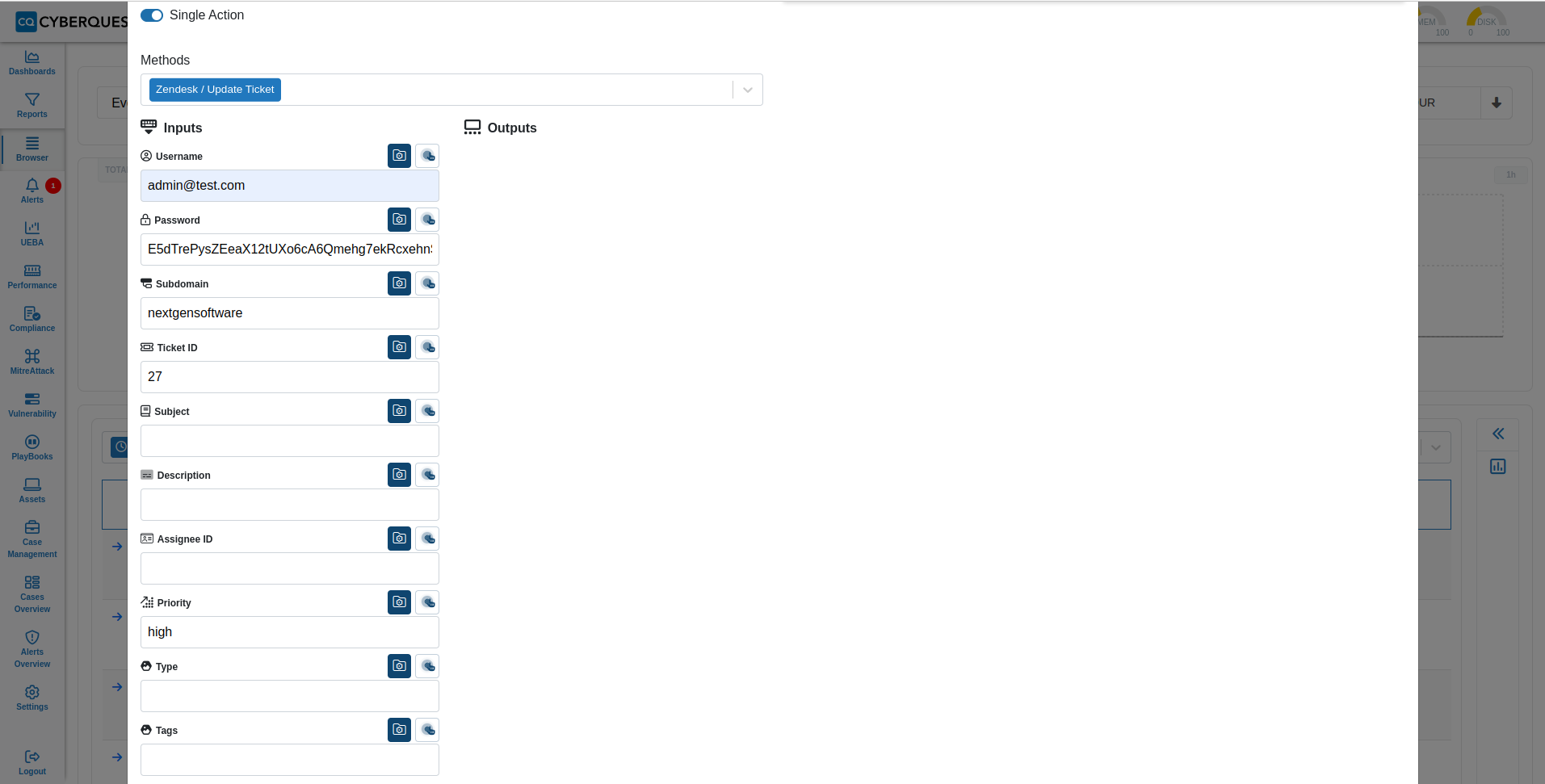Click the camera icon for Username
This screenshot has height=784, width=1545.
(399, 156)
